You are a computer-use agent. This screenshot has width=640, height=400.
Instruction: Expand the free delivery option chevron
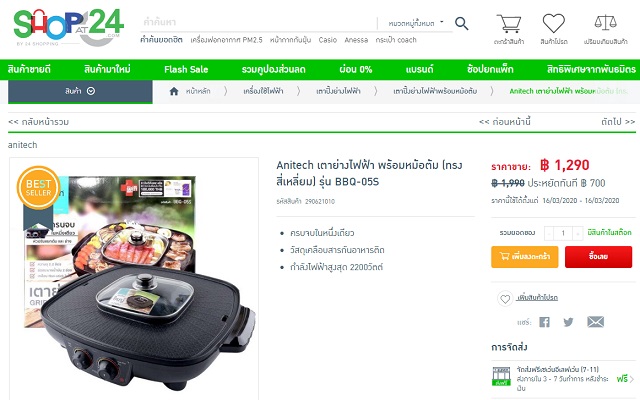click(632, 379)
